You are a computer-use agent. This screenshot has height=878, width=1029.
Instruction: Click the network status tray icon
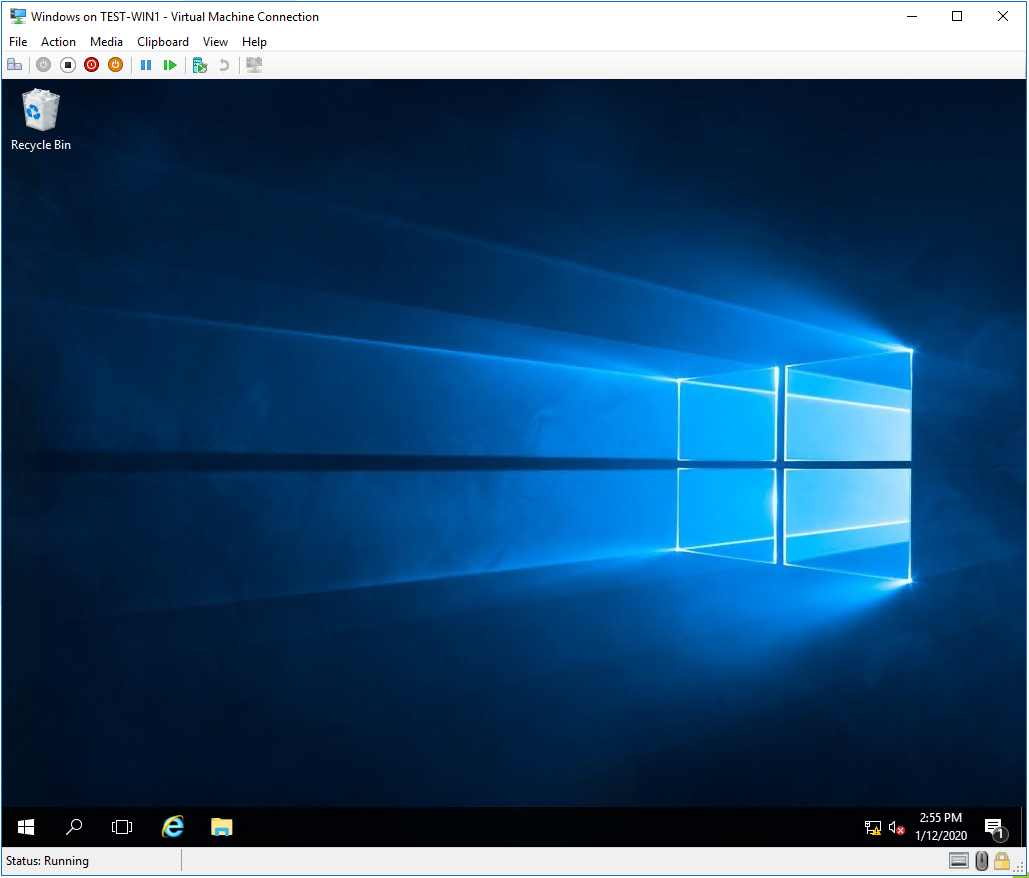point(873,828)
